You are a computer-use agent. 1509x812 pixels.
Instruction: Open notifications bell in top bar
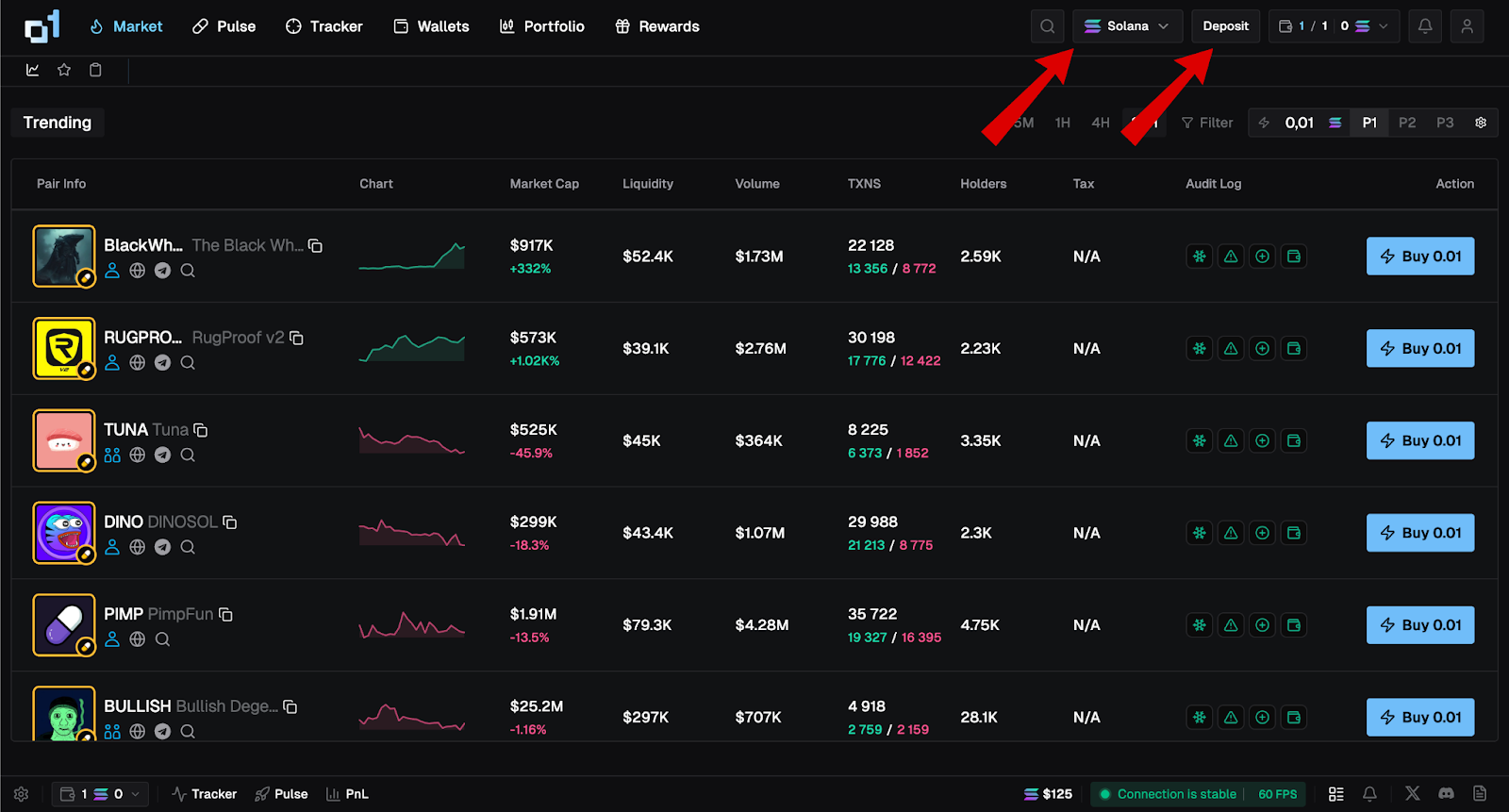point(1425,26)
